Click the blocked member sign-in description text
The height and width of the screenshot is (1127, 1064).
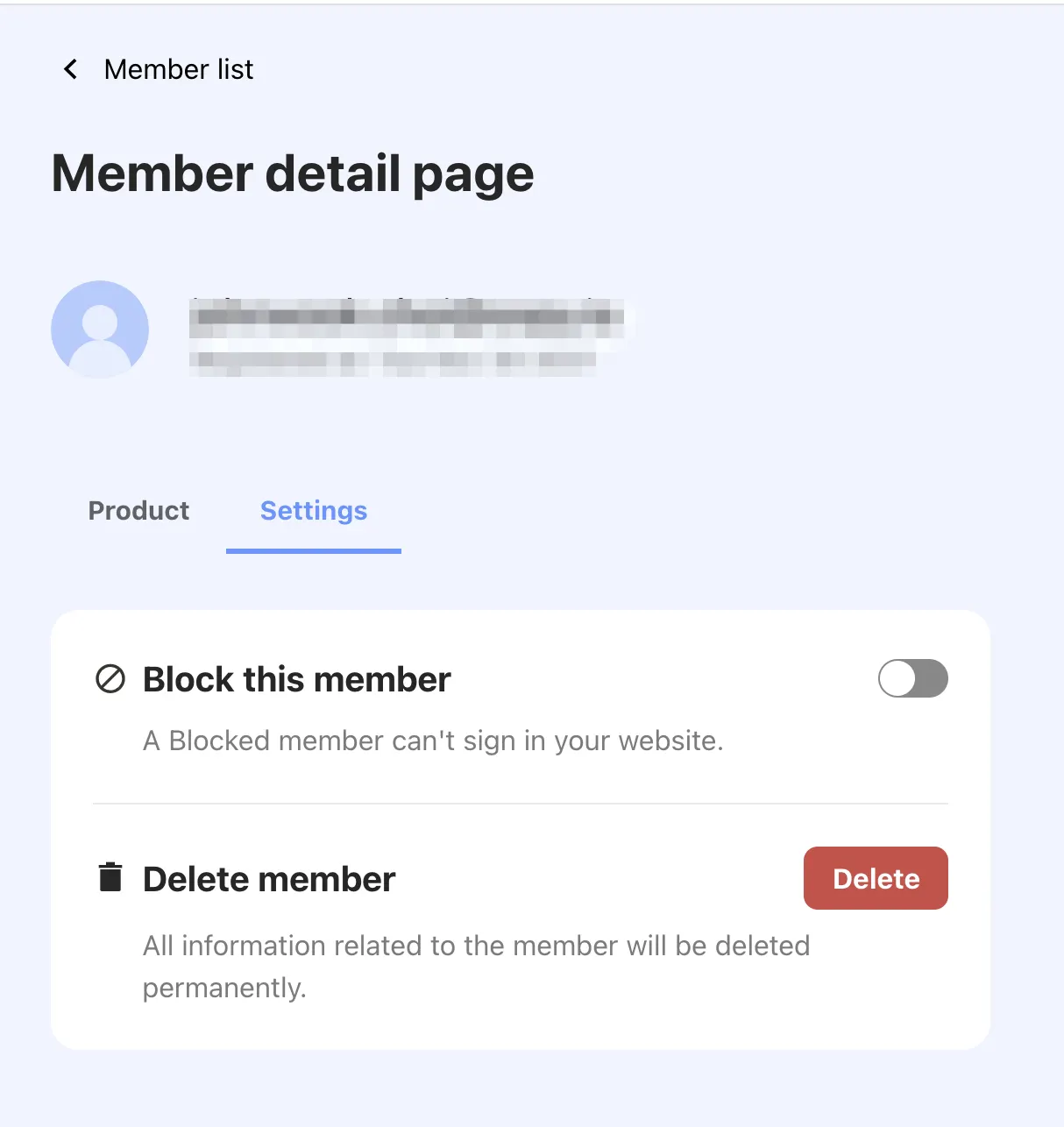(433, 741)
